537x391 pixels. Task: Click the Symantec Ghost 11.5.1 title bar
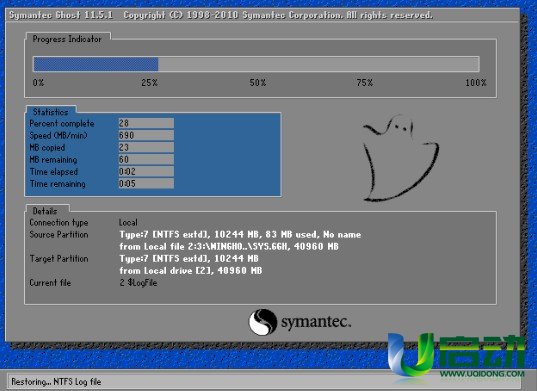(262, 15)
